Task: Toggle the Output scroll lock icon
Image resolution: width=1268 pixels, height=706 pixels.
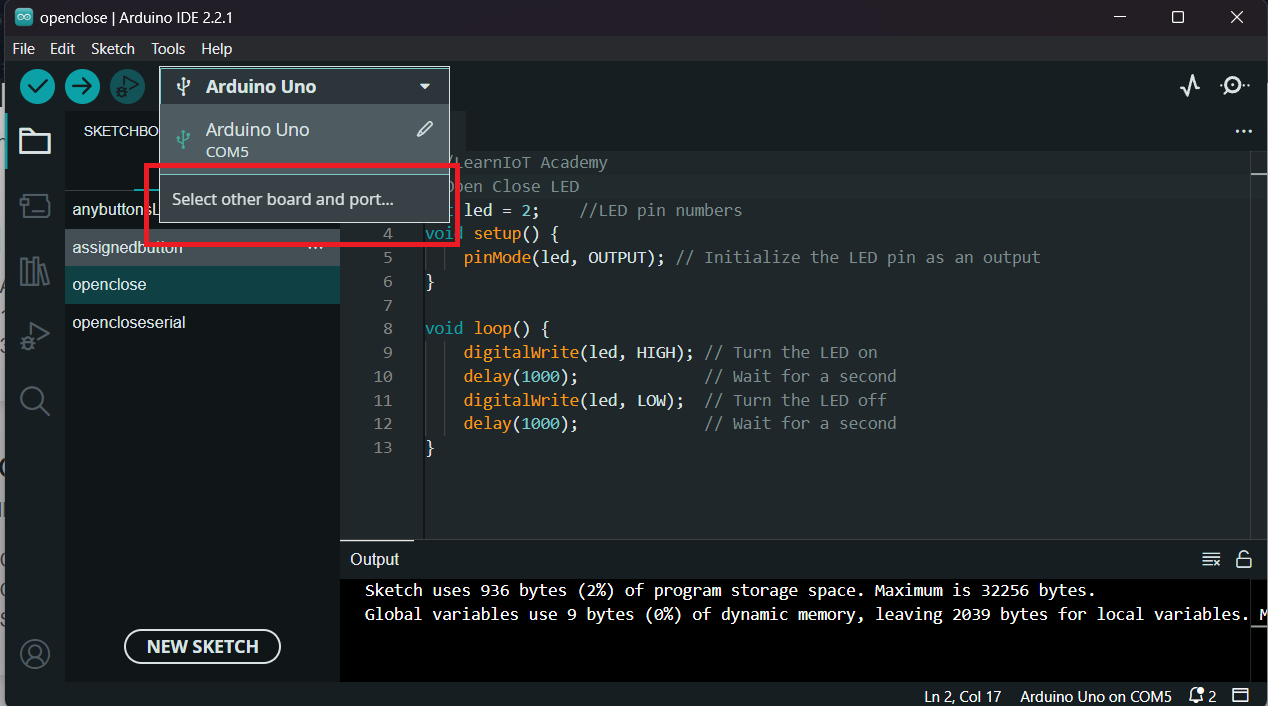Action: click(1243, 559)
